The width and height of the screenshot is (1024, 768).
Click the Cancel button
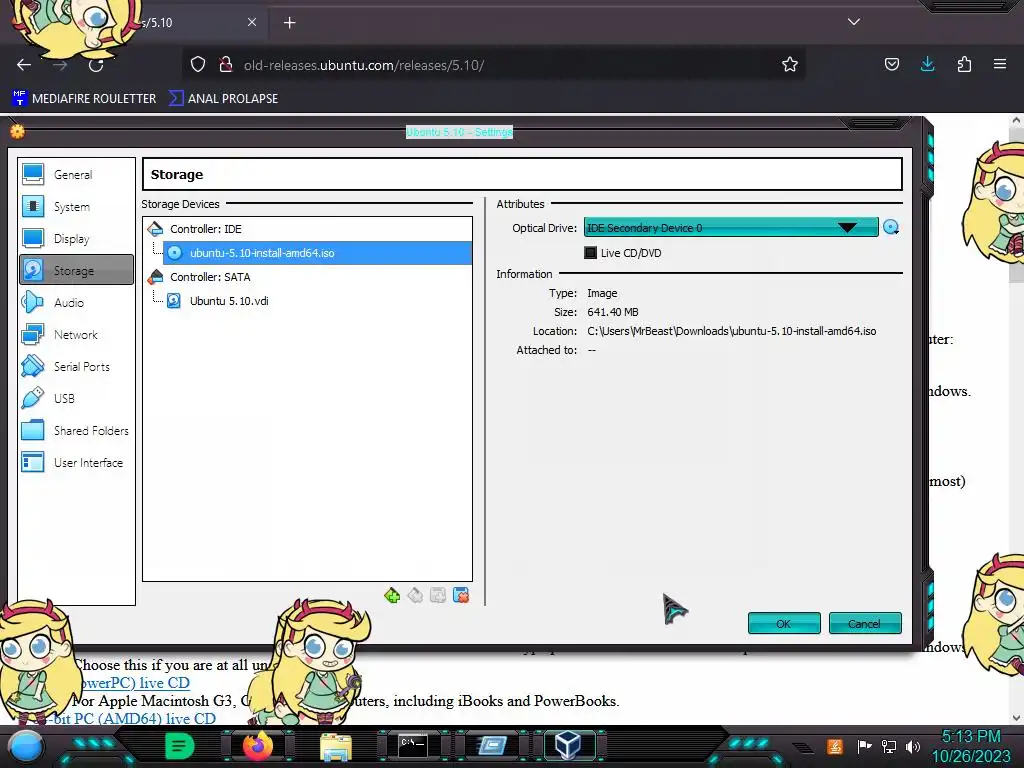865,623
